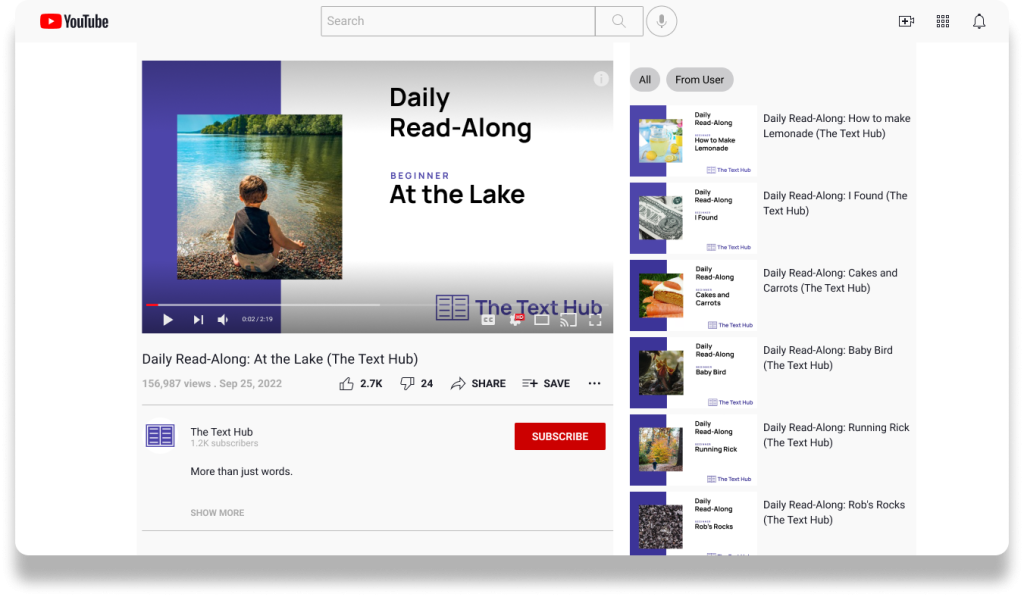
Task: Open the more actions ellipsis menu
Action: (594, 383)
